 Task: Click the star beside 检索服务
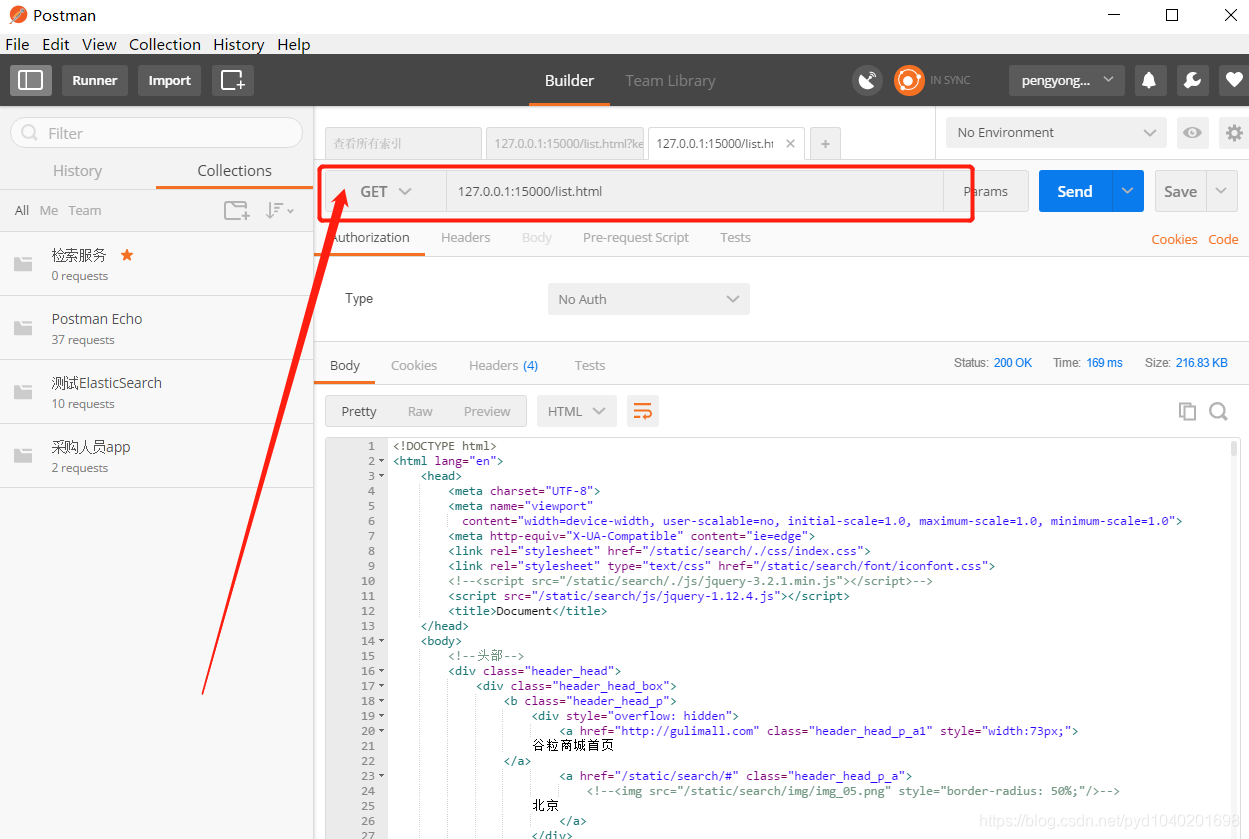tap(127, 255)
